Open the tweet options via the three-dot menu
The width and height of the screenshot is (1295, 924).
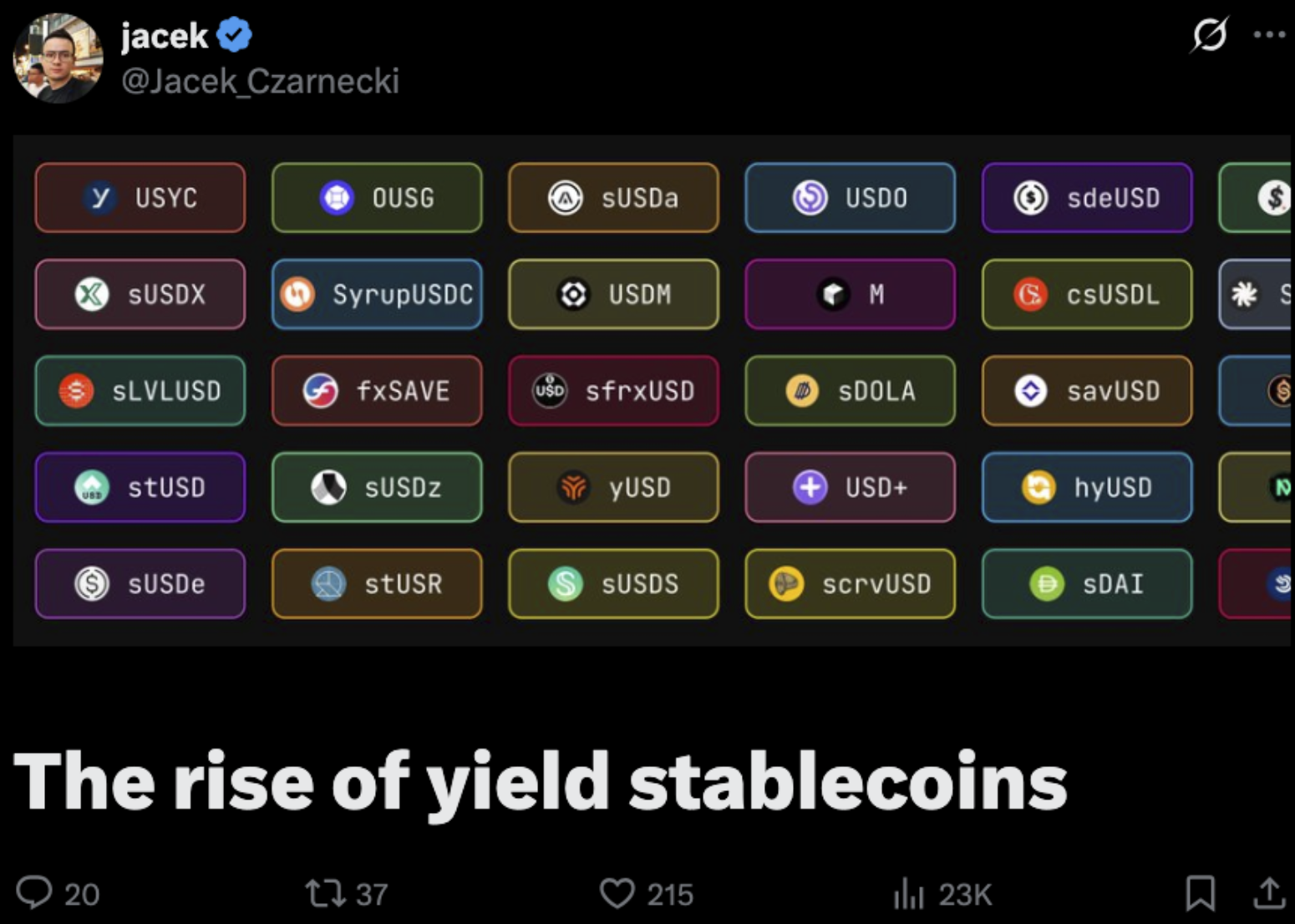click(x=1270, y=35)
